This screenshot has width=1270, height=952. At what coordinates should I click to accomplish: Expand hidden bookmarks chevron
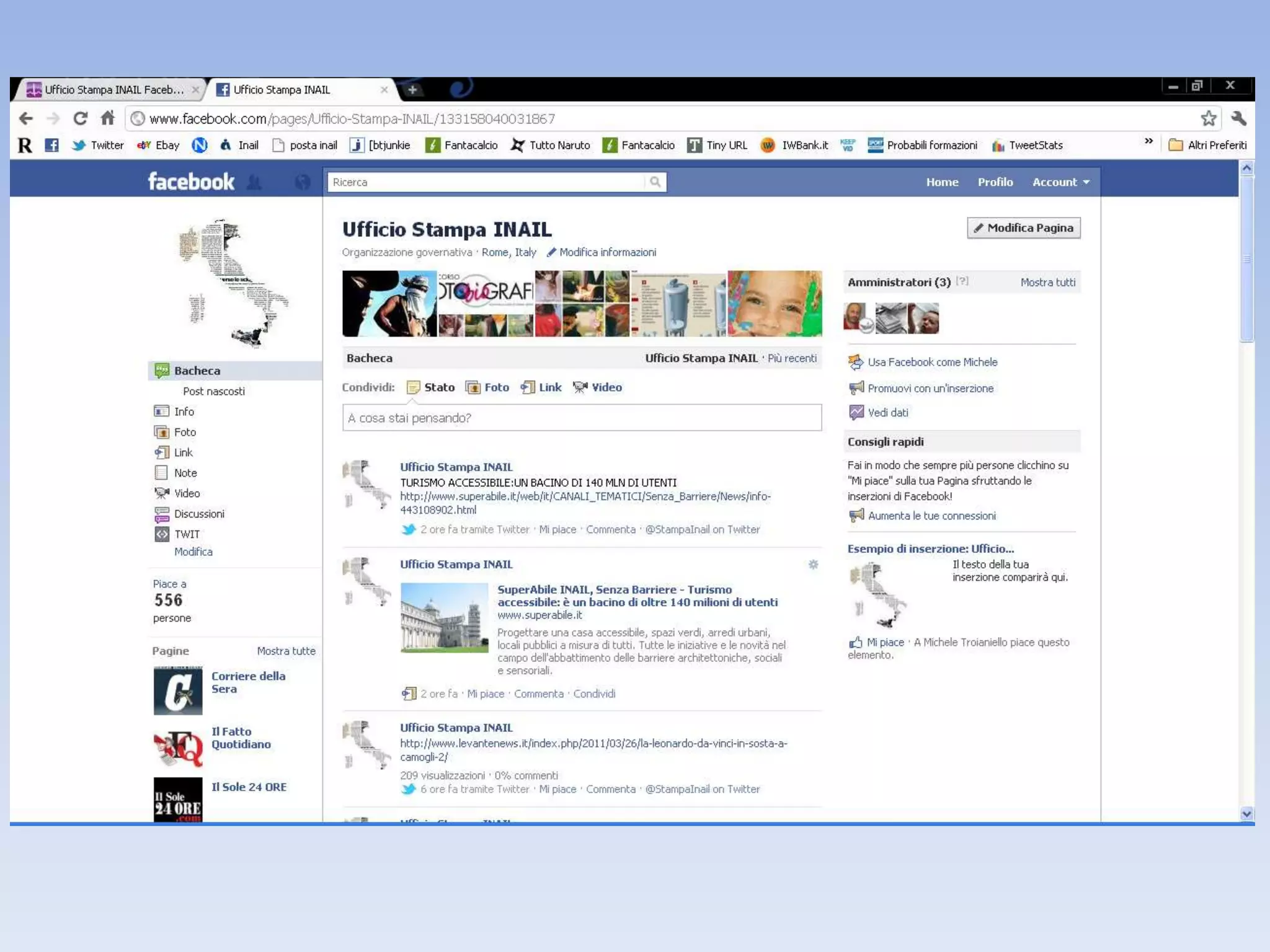pos(1148,141)
